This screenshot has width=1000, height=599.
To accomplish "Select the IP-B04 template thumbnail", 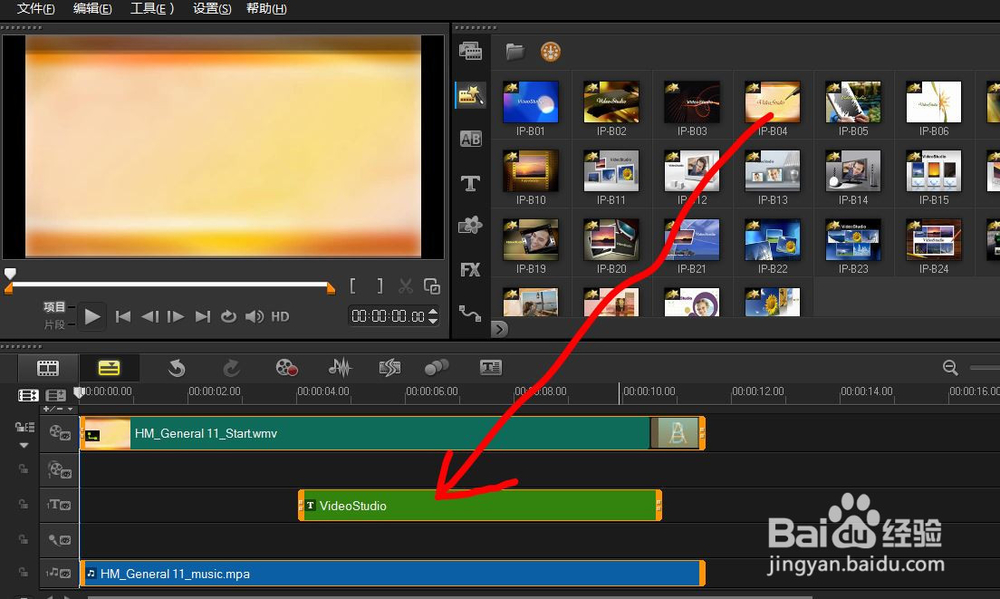I will point(772,101).
